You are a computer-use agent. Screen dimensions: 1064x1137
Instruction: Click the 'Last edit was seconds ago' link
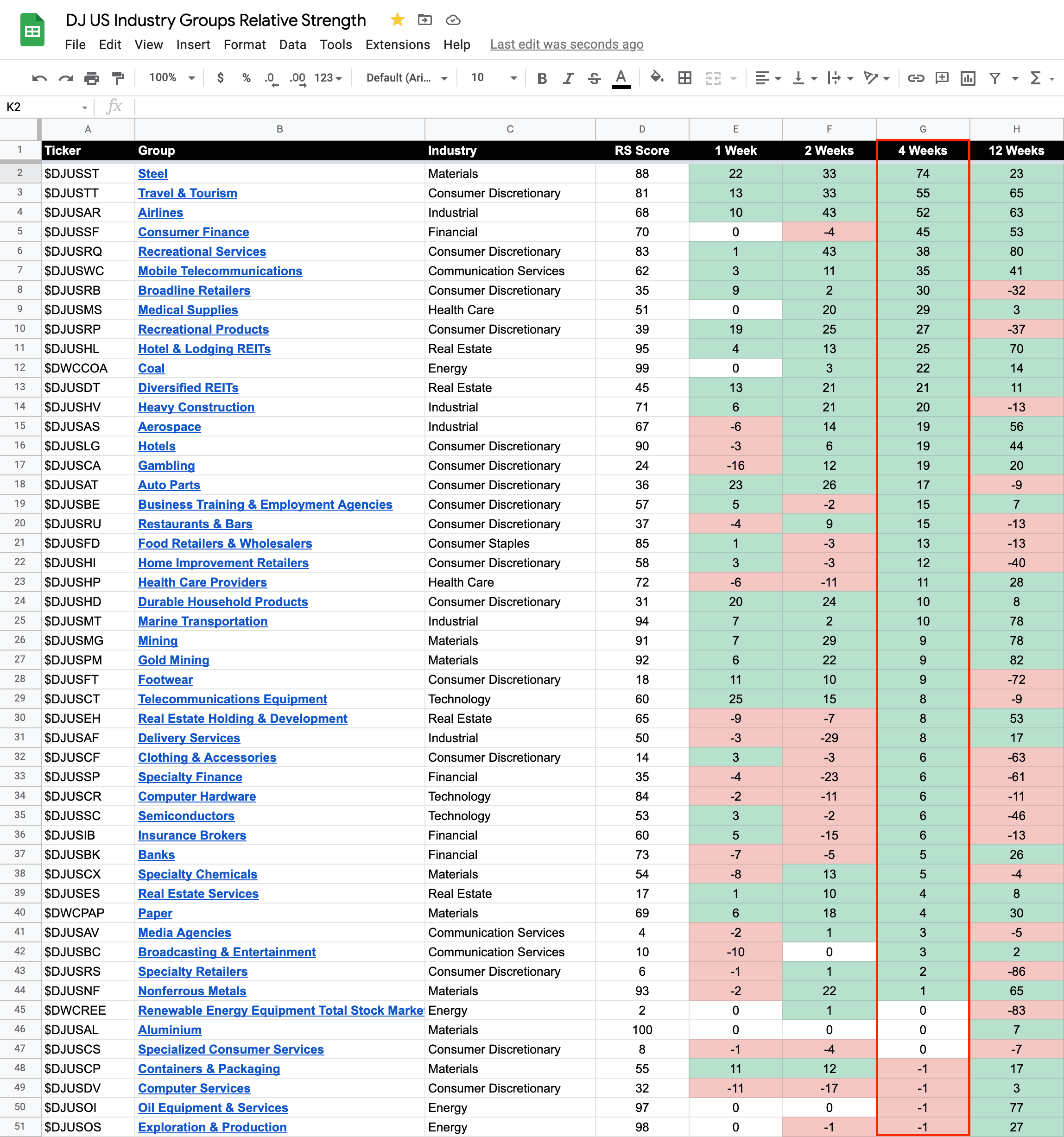coord(566,44)
